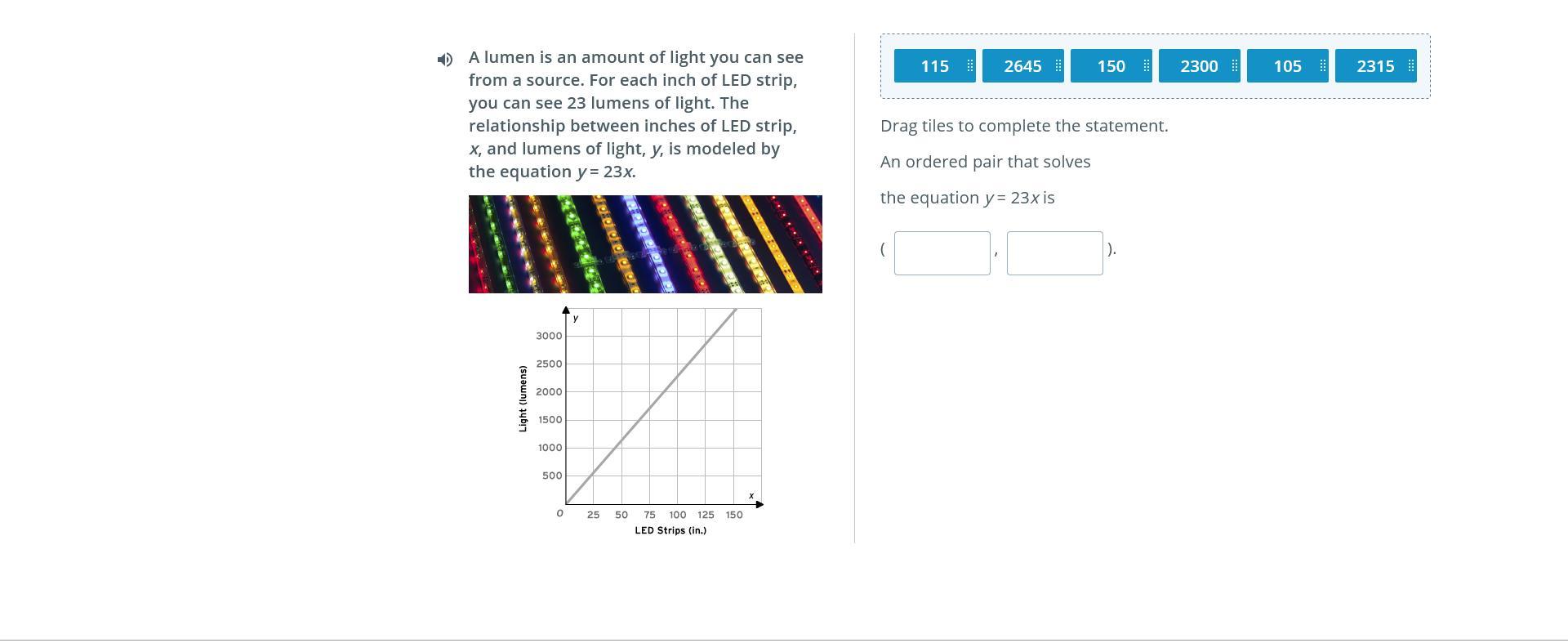The height and width of the screenshot is (643, 1568).
Task: Select the 105 answer tile
Action: (x=1286, y=66)
